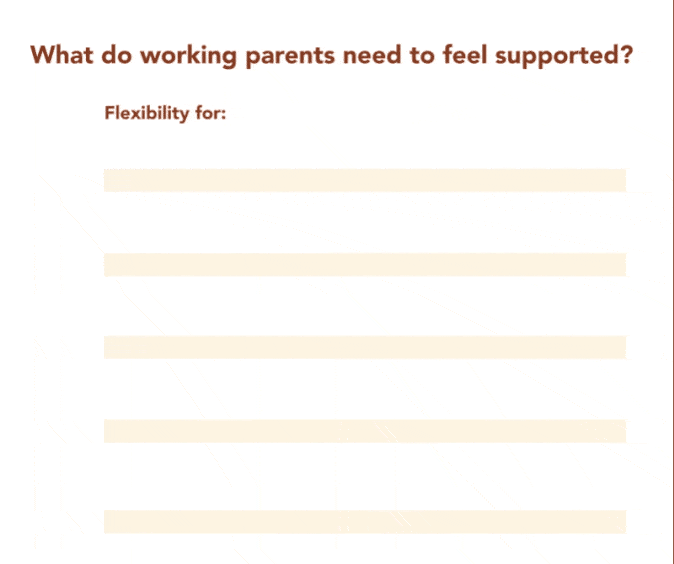Click the first beige bar under Flexibility for
The width and height of the screenshot is (674, 564).
pyautogui.click(x=364, y=180)
